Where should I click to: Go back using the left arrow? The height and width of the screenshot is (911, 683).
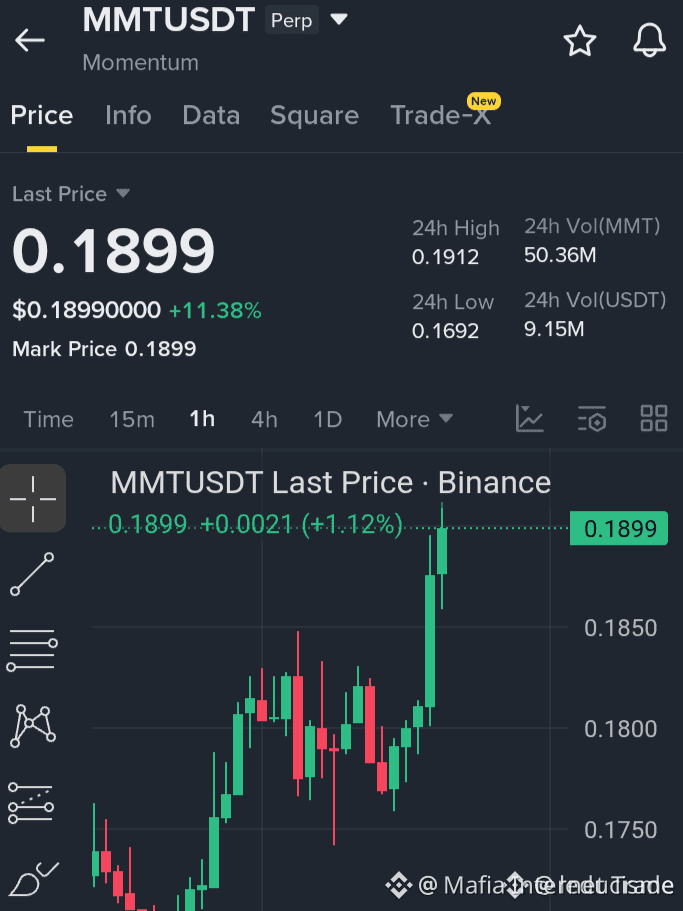[x=30, y=41]
